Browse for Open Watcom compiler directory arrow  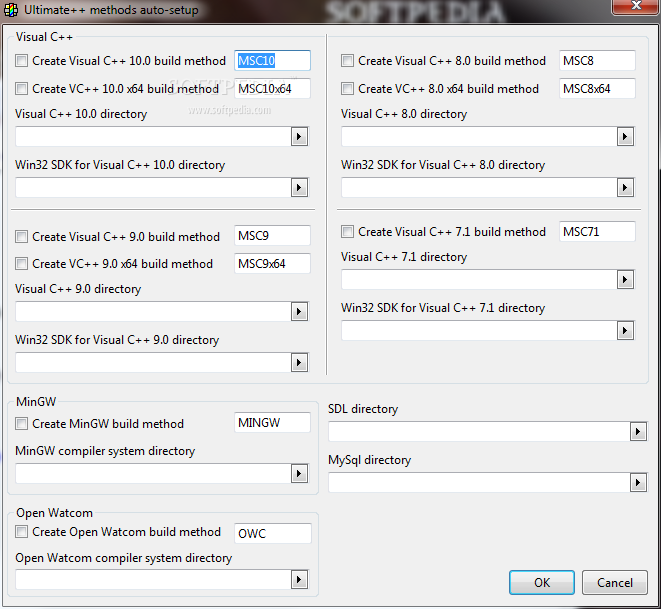click(299, 580)
